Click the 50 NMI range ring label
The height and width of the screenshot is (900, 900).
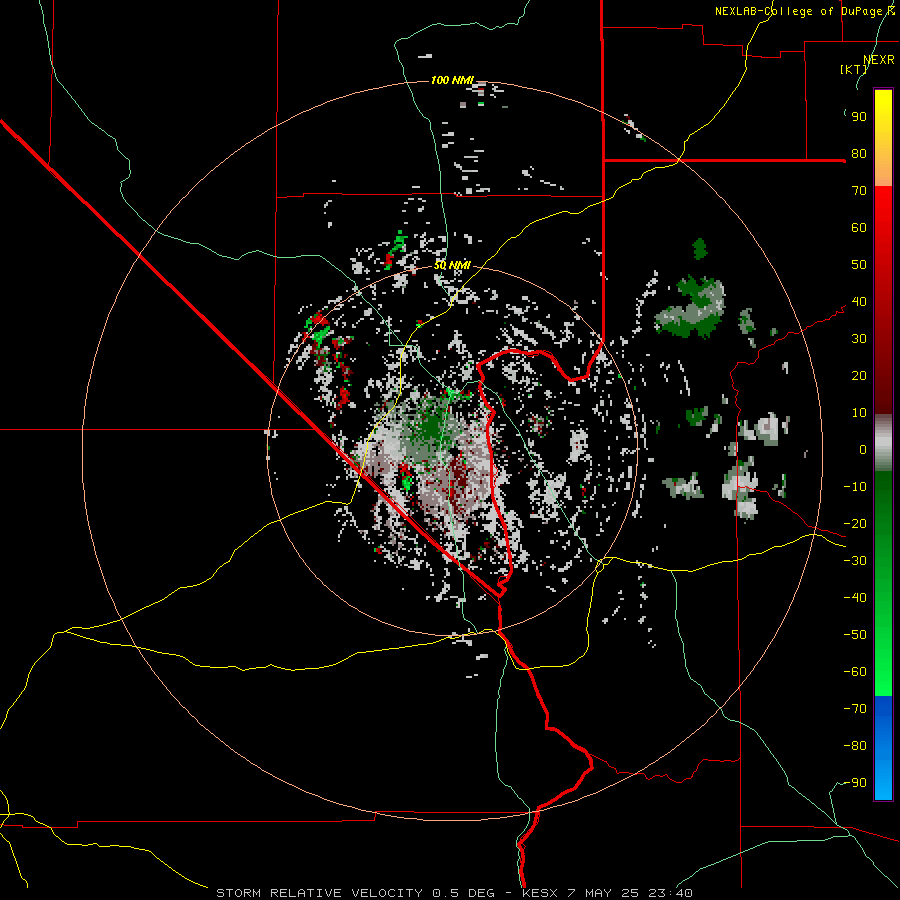[452, 265]
